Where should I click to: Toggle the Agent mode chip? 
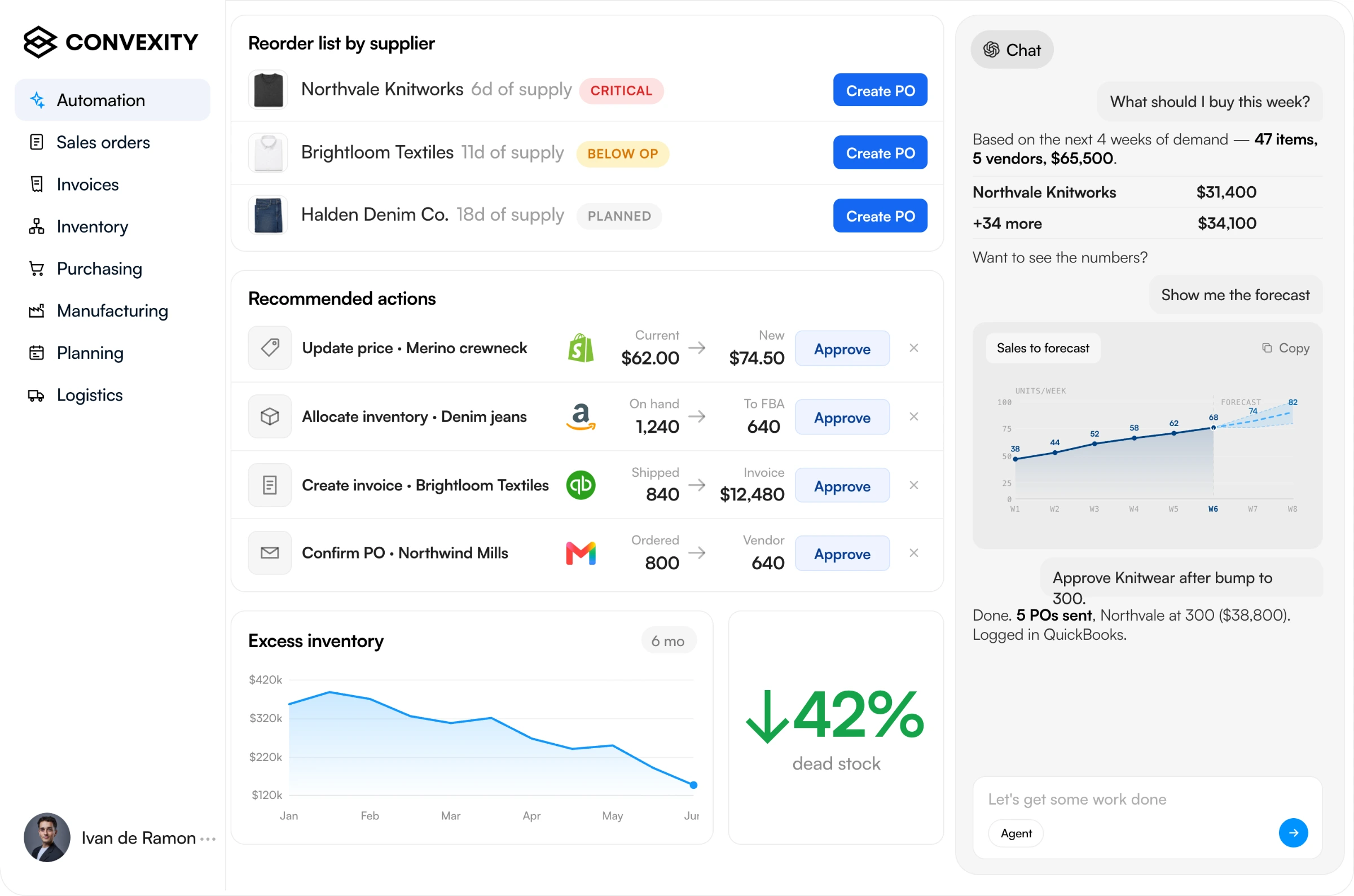1016,833
